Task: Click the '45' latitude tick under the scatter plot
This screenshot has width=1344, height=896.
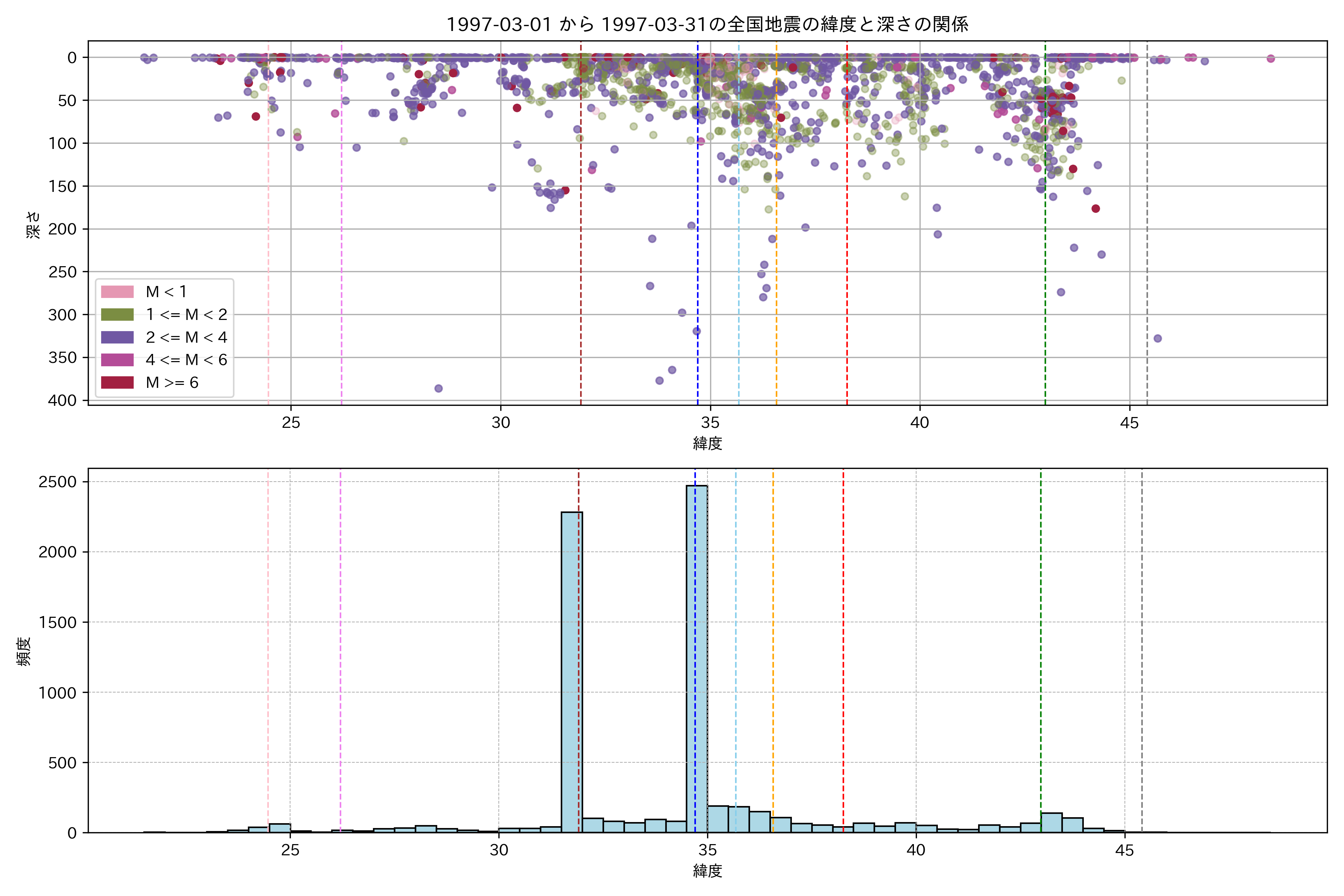Action: [x=1129, y=423]
